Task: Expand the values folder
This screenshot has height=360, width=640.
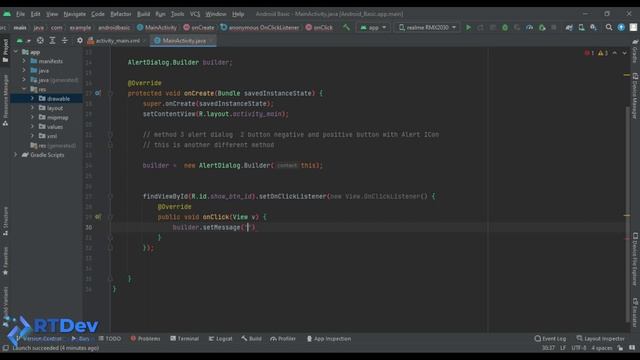Action: 32,127
